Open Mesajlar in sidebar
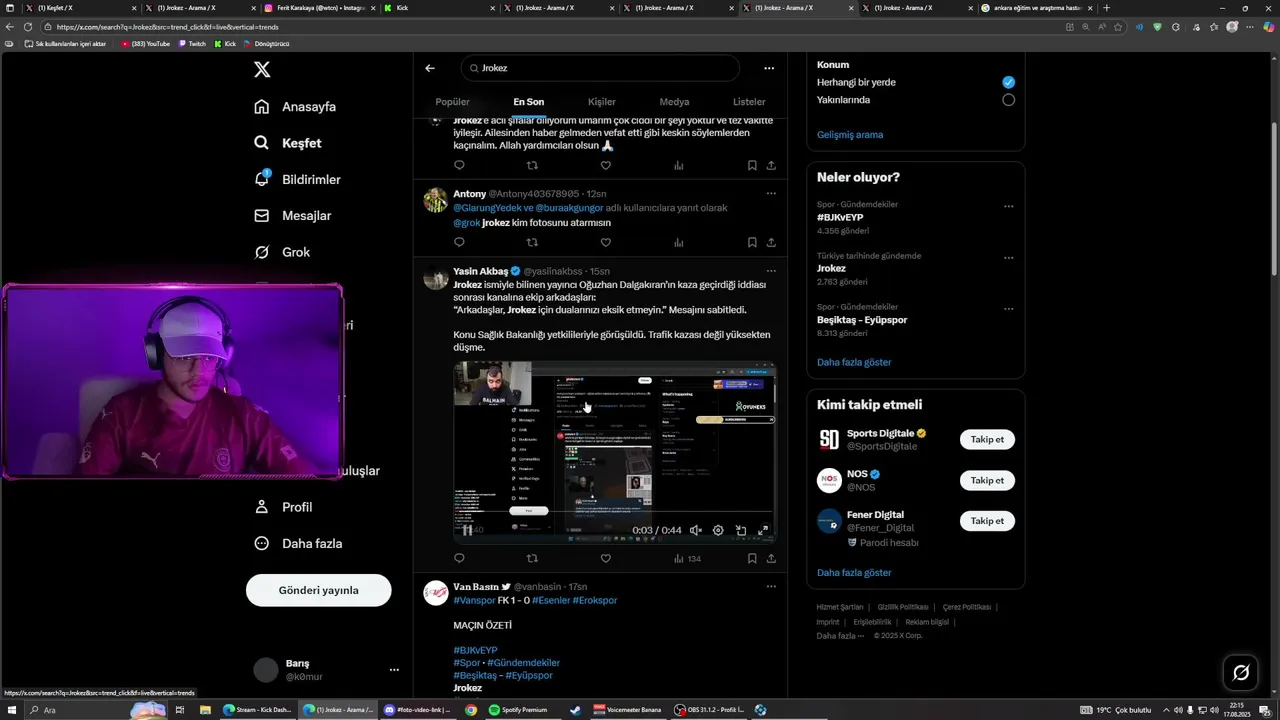The width and height of the screenshot is (1280, 720). point(293,216)
